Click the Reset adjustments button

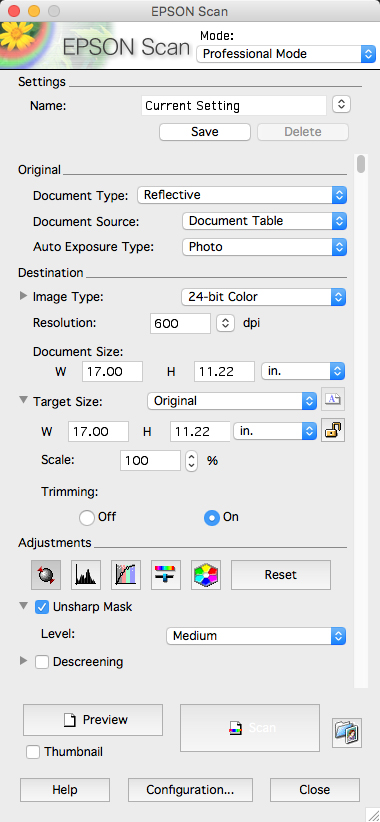click(x=281, y=575)
